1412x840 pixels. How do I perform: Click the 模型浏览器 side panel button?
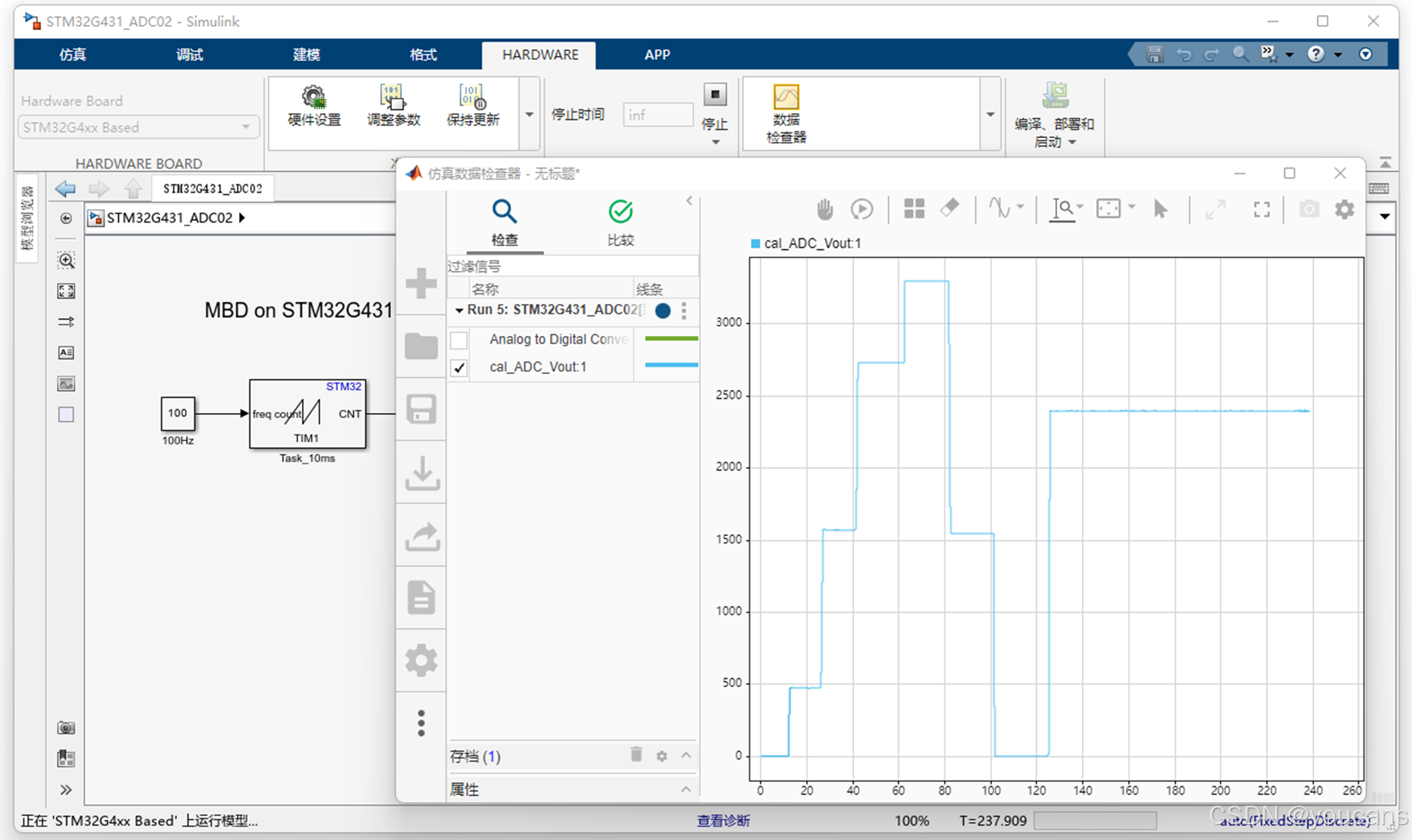tap(27, 217)
